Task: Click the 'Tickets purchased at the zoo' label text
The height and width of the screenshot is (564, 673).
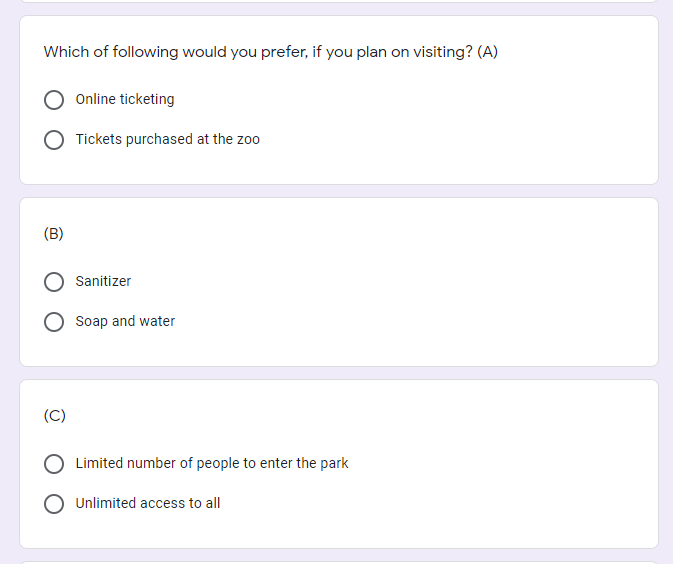Action: click(x=167, y=140)
